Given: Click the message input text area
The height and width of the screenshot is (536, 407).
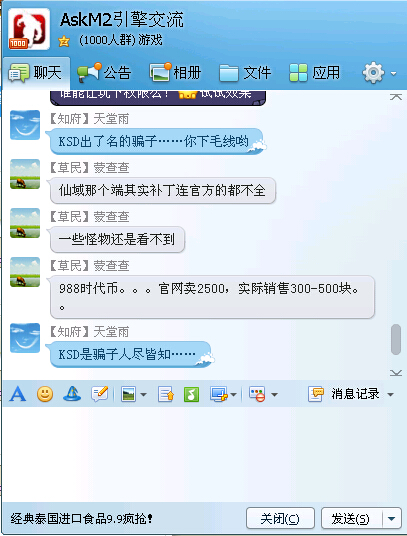Looking at the screenshot, I should (204, 454).
